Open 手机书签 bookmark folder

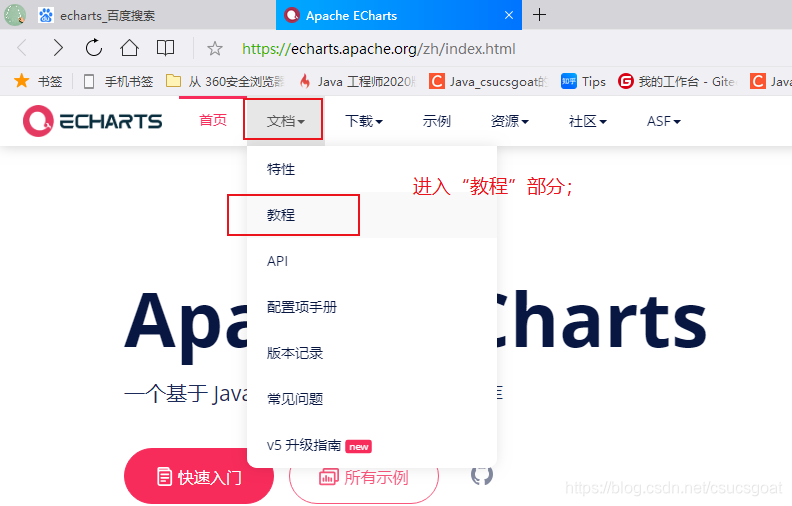pyautogui.click(x=118, y=81)
